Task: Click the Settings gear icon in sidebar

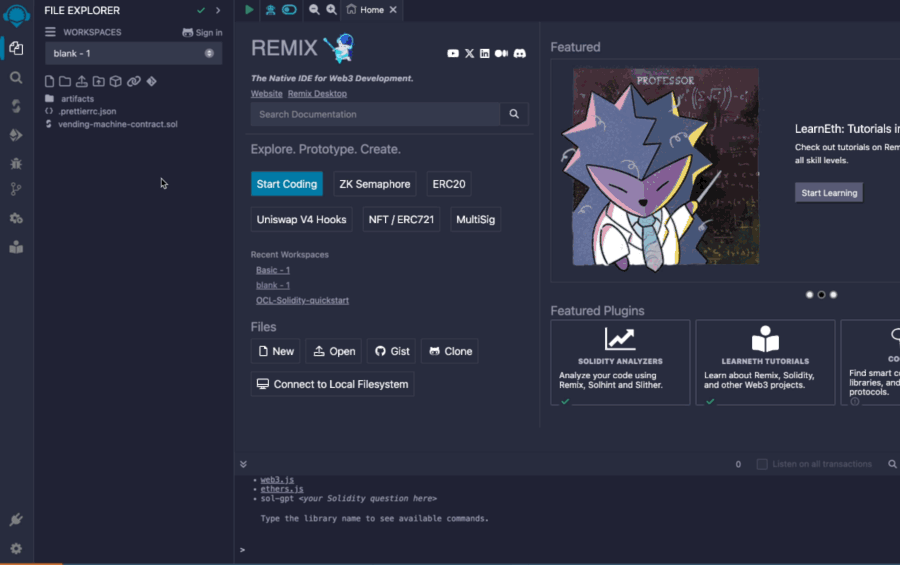Action: click(x=16, y=548)
